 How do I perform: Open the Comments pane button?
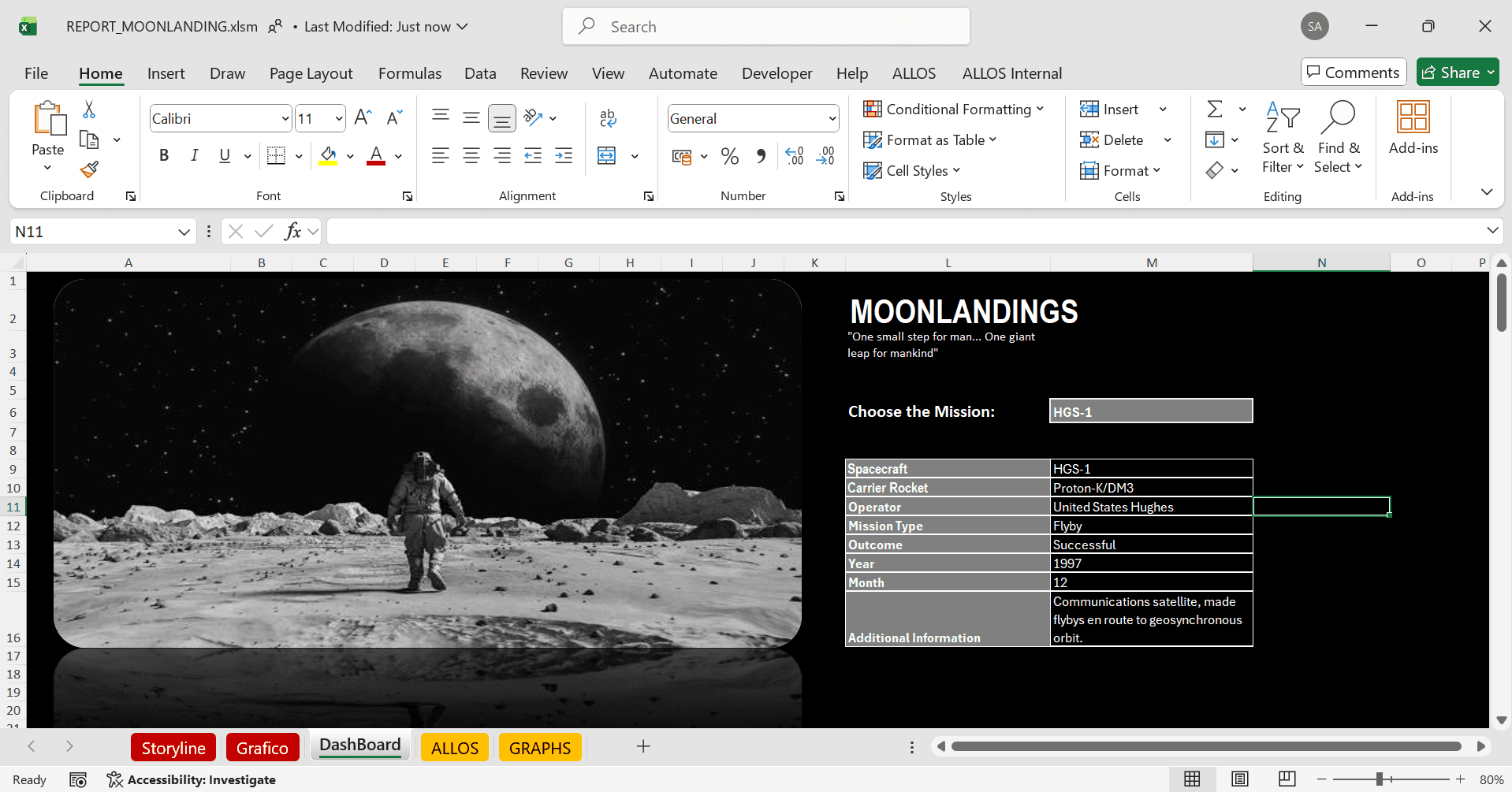tap(1353, 73)
